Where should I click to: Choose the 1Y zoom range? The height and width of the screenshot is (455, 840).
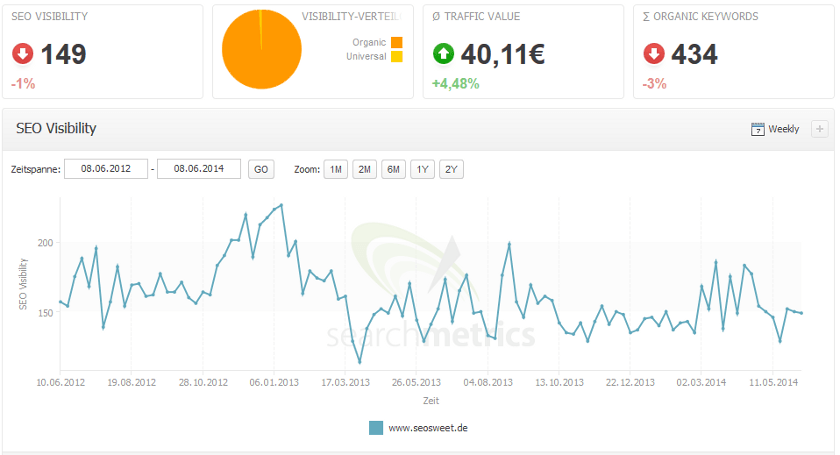tap(423, 169)
